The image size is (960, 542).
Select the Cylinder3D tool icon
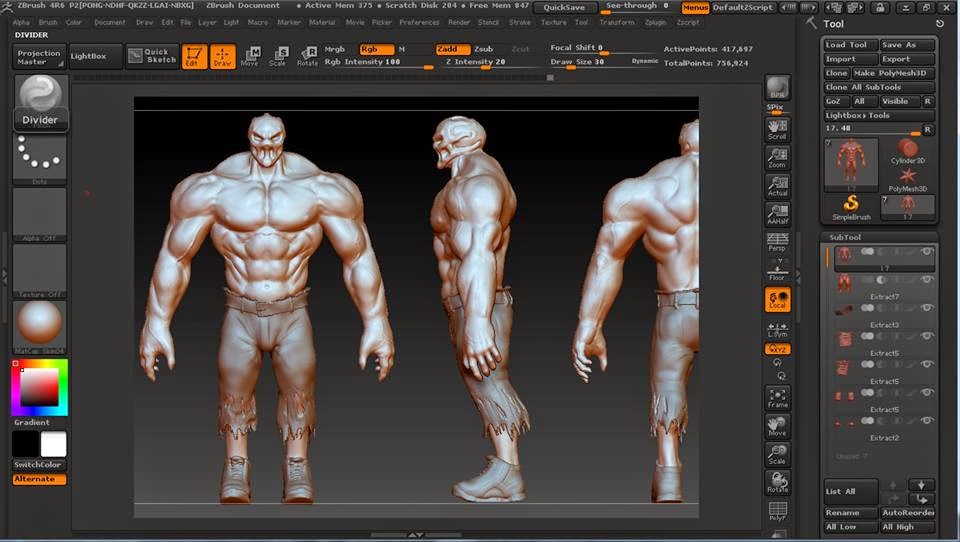[907, 151]
